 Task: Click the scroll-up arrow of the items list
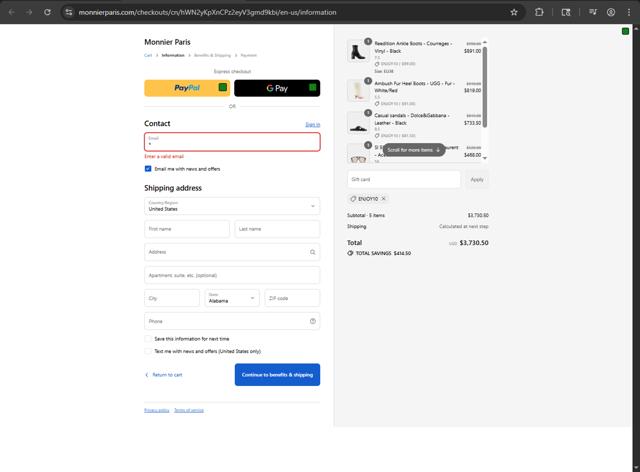[x=485, y=42]
